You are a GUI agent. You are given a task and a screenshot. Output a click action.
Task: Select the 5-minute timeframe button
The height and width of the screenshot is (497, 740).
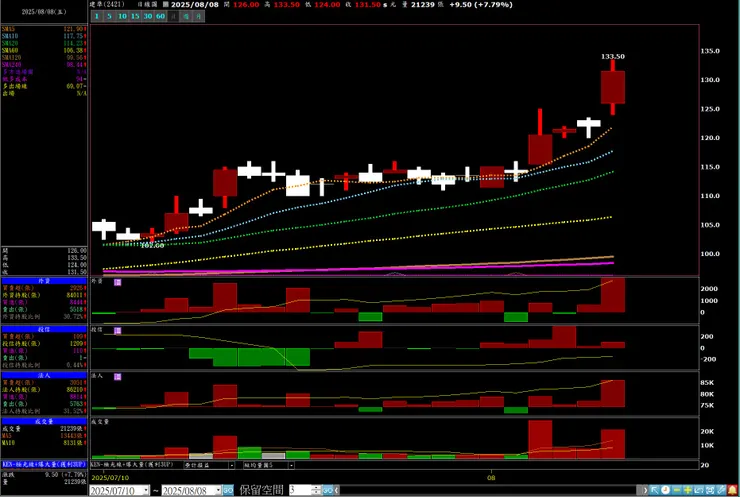pyautogui.click(x=109, y=16)
